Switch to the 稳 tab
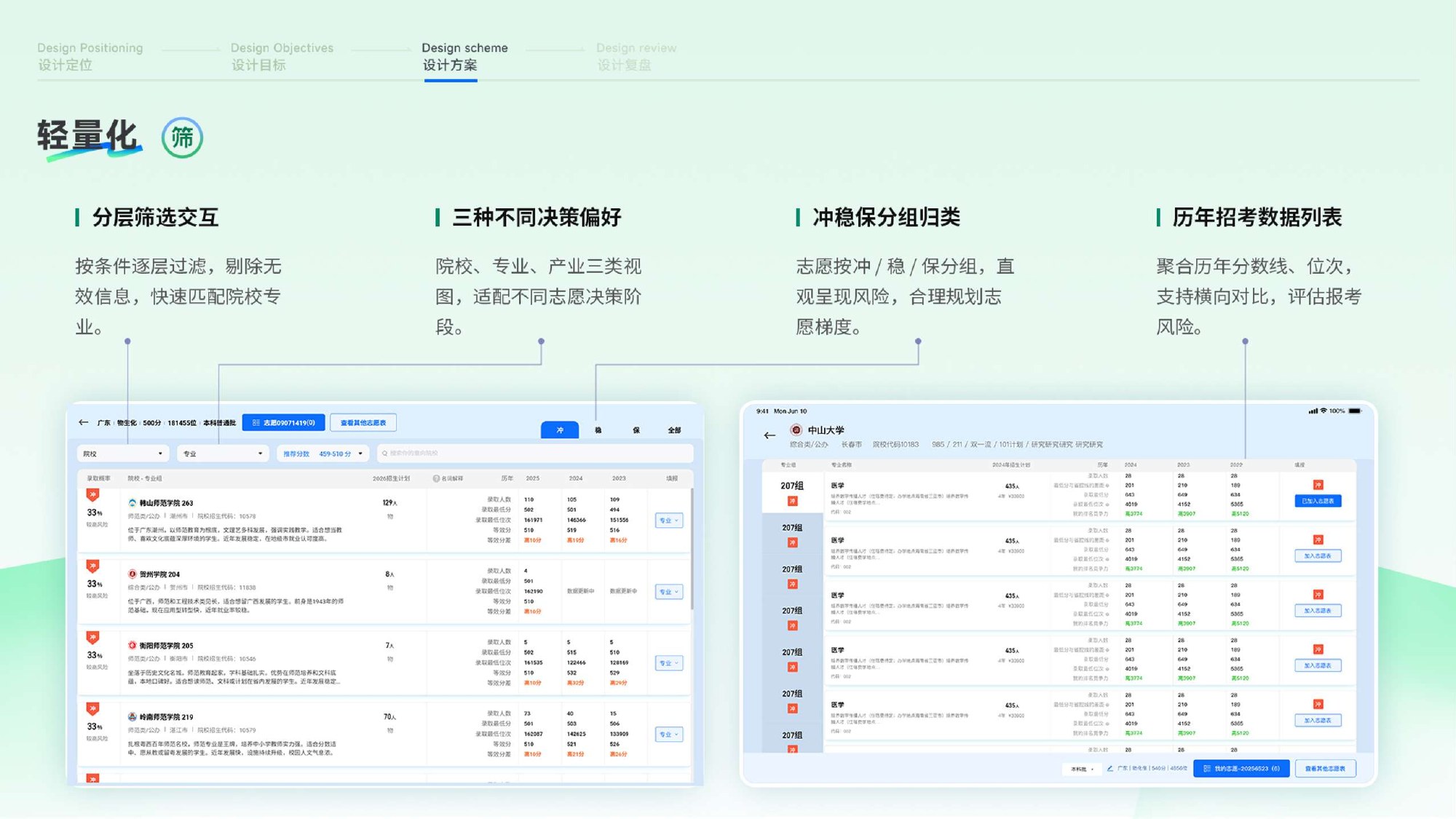The image size is (1456, 819). (x=598, y=430)
